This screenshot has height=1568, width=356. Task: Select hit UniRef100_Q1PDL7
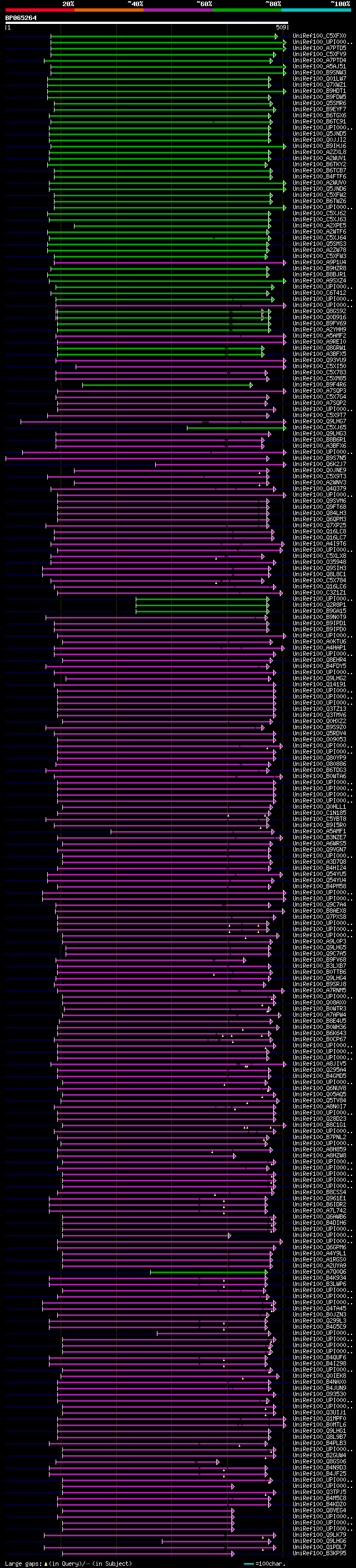pyautogui.click(x=319, y=1547)
